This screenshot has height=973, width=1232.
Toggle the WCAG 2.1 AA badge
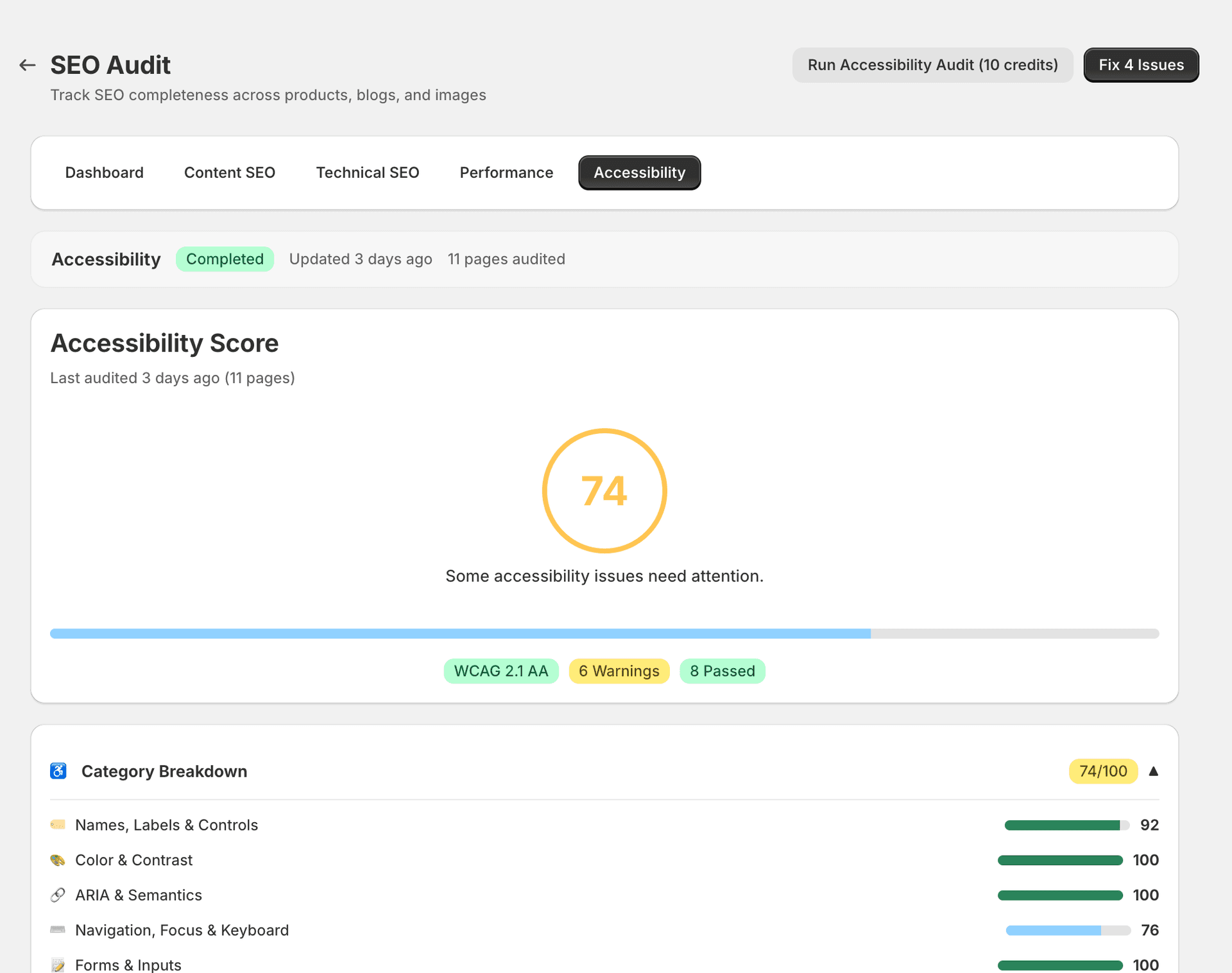501,671
